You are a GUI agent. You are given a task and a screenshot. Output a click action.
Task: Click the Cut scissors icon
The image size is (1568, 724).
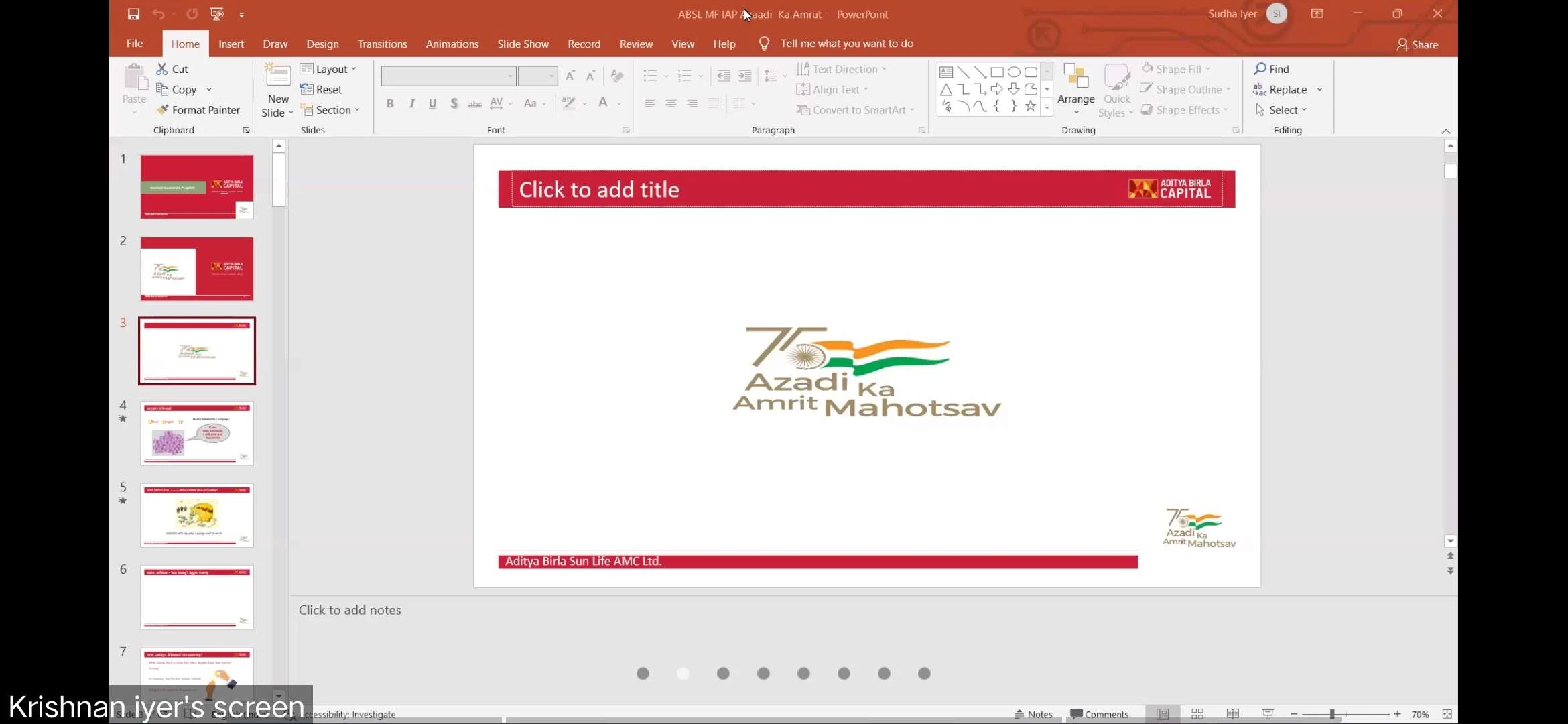click(162, 69)
